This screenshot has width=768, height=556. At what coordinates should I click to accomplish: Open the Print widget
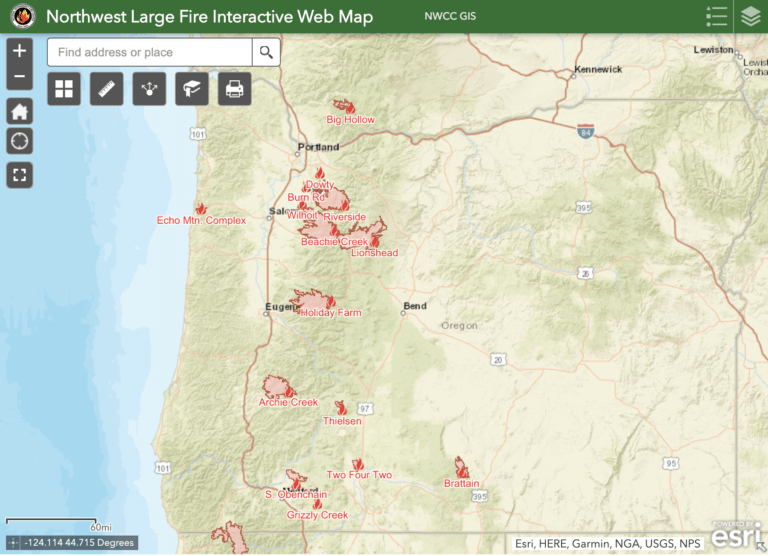(234, 89)
